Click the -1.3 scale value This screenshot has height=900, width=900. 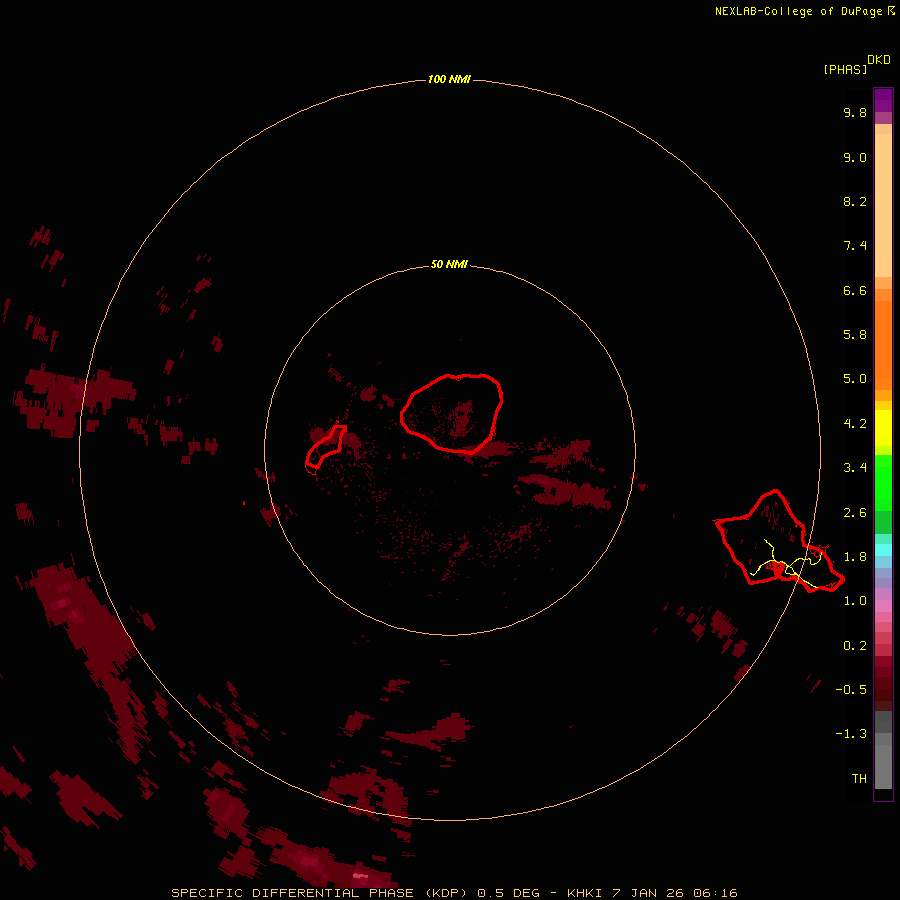(x=851, y=734)
